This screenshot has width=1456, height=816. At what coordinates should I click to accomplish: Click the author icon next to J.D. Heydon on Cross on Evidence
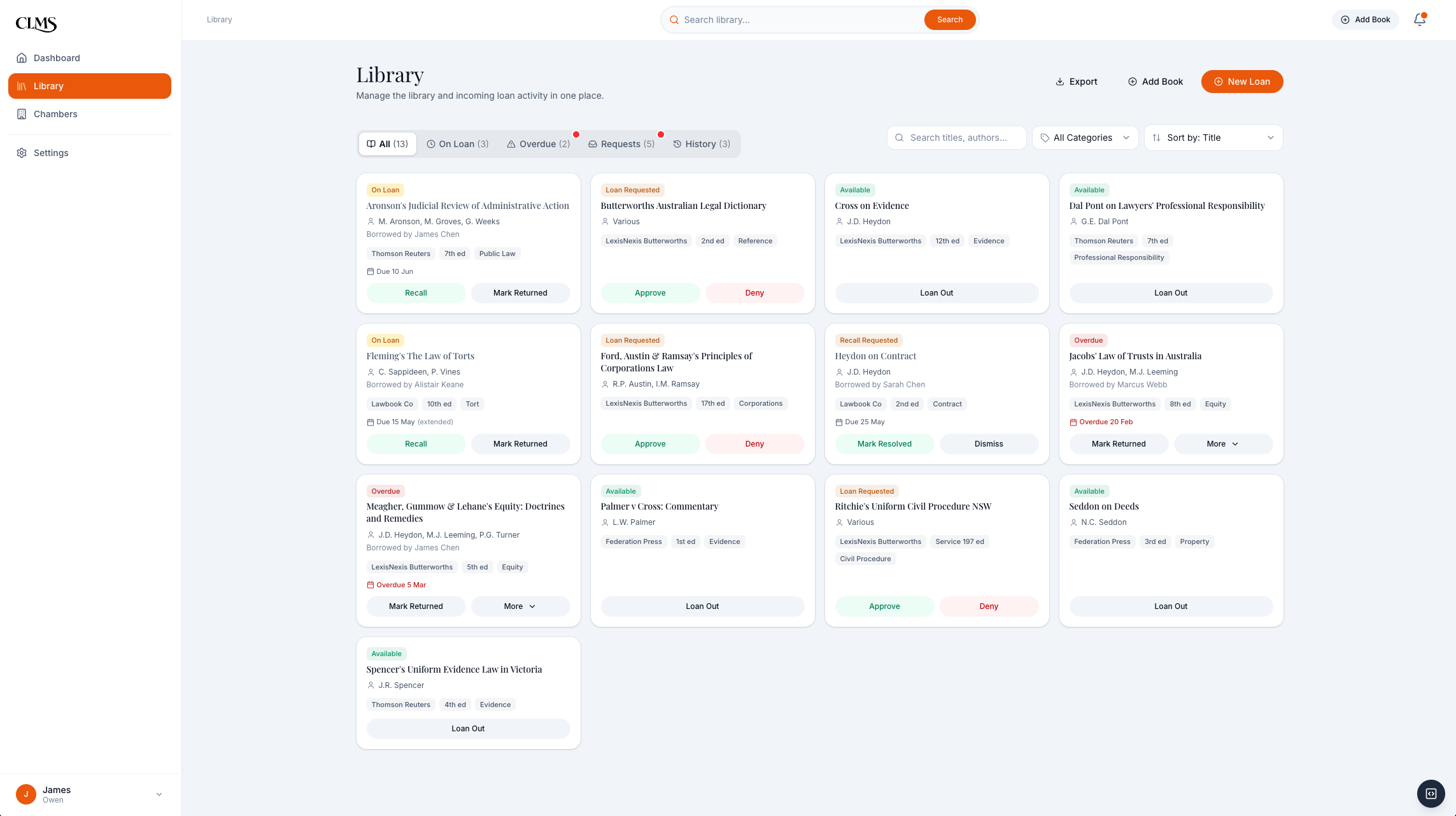tap(839, 222)
